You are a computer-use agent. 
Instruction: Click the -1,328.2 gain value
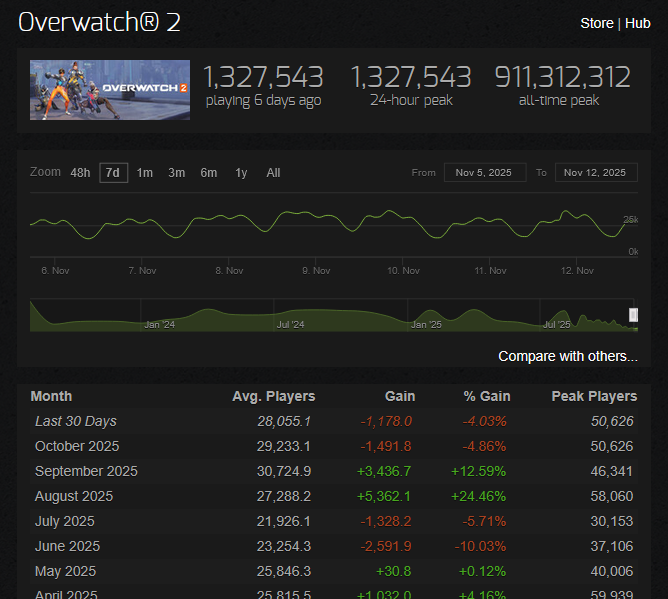pos(386,521)
